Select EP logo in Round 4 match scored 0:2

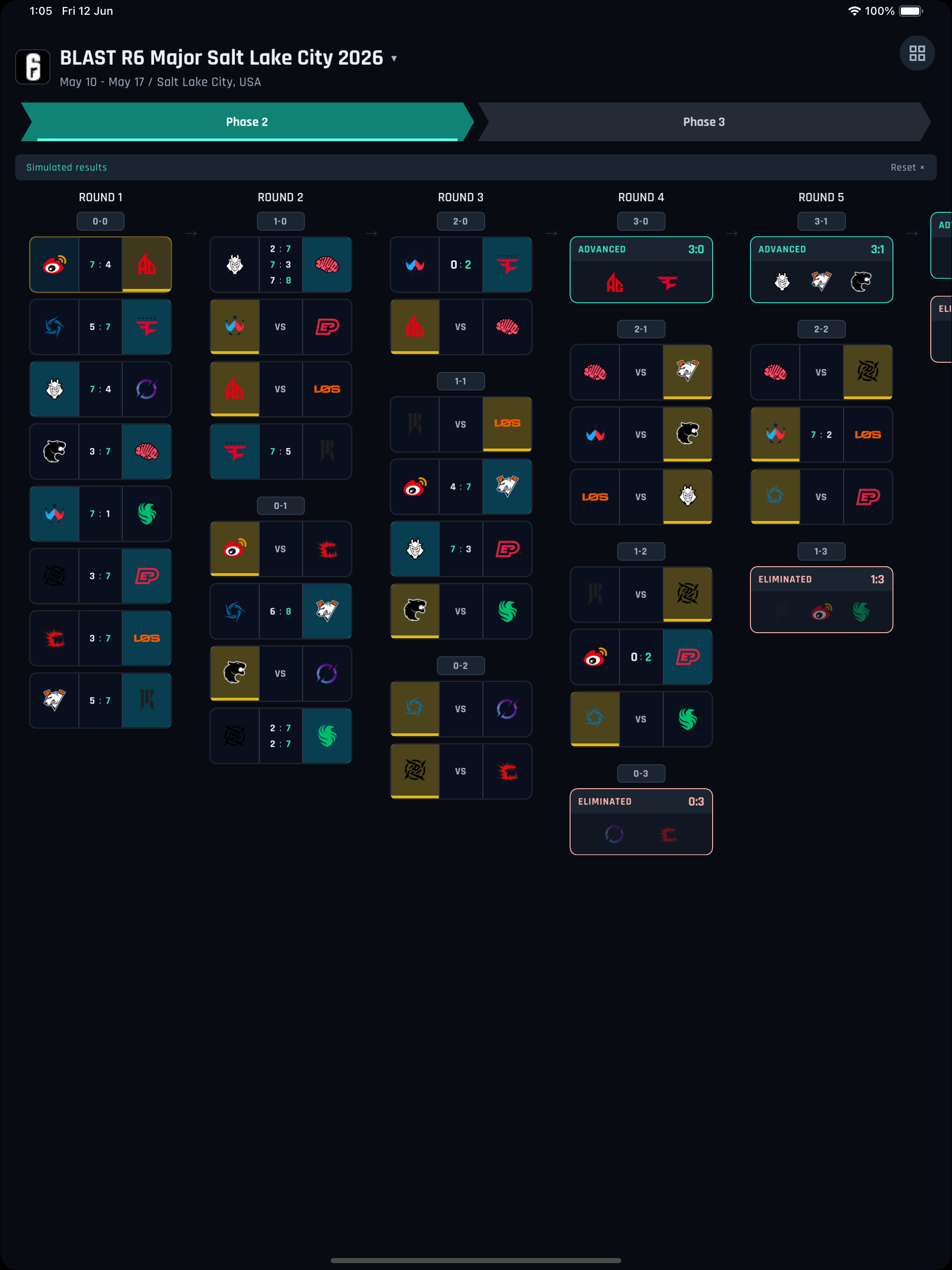click(x=687, y=658)
